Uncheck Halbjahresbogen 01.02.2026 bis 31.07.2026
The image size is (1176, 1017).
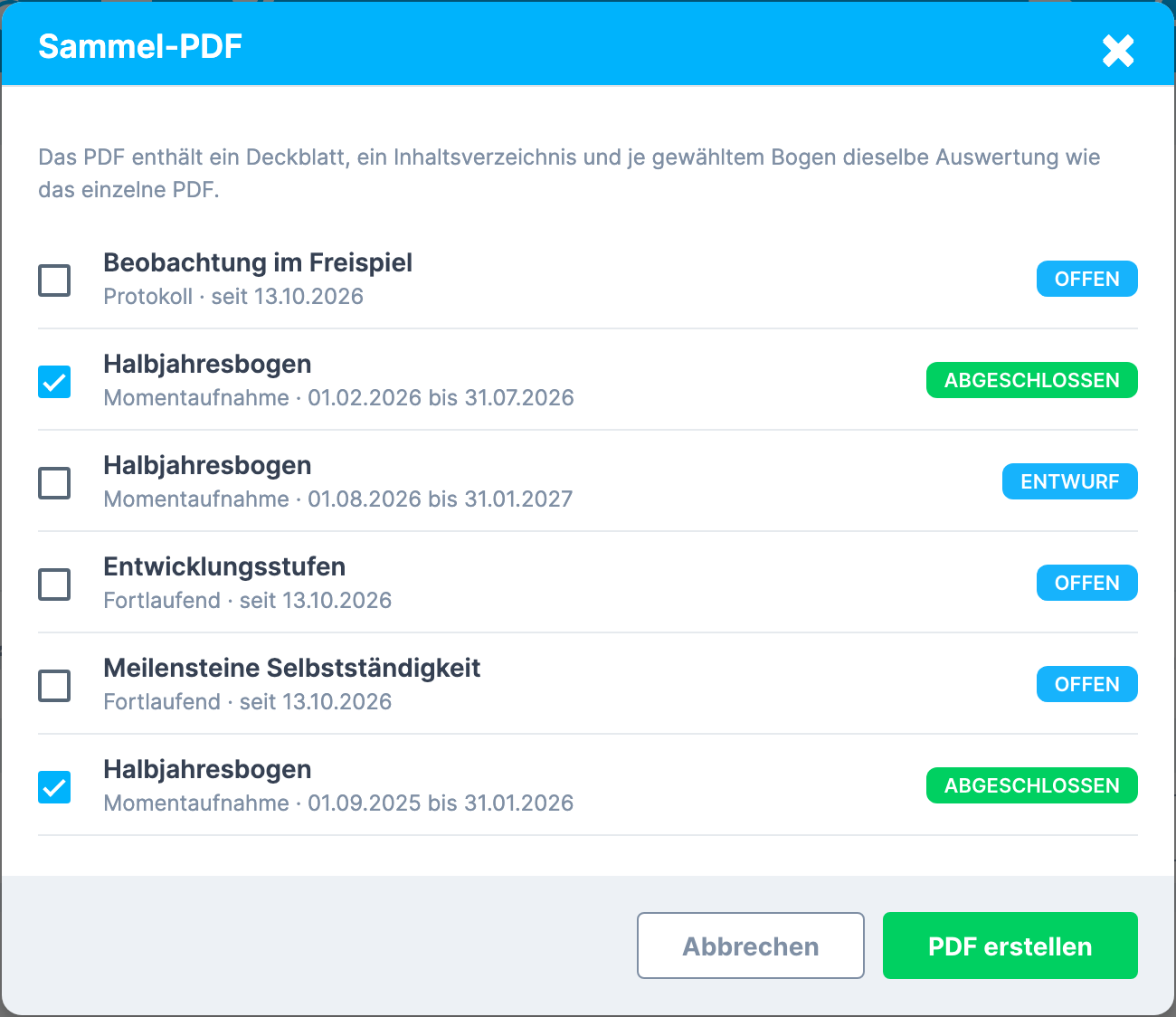54,381
